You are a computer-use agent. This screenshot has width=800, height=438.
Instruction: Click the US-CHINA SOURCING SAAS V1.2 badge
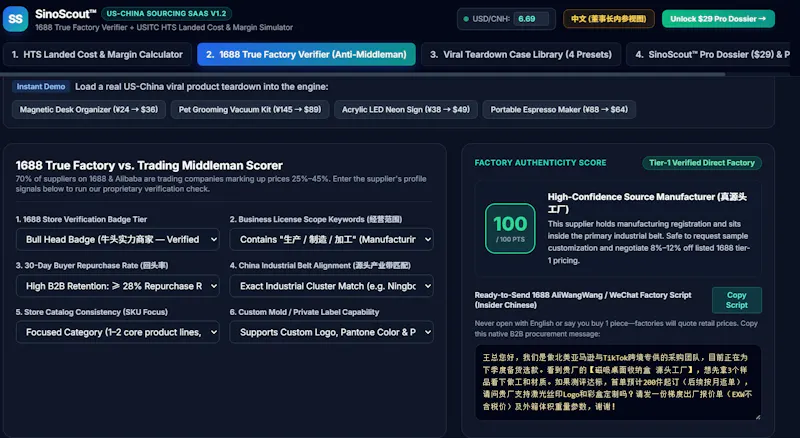(x=166, y=14)
